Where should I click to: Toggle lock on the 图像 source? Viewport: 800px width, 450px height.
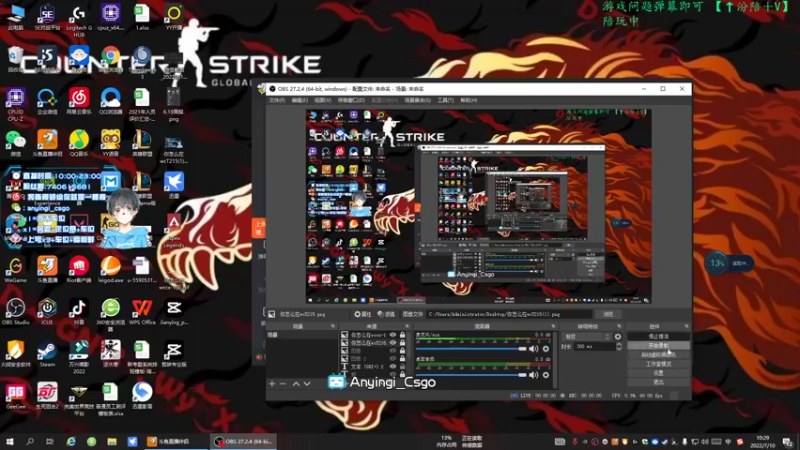point(403,351)
